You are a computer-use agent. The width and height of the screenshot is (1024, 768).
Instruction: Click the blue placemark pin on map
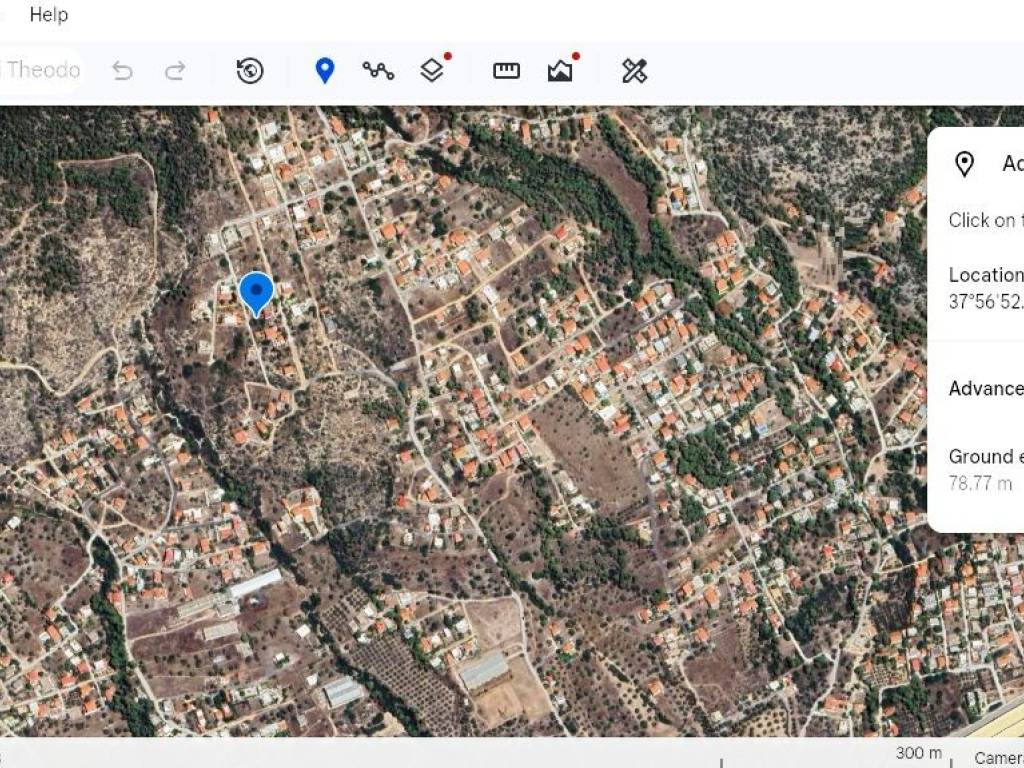(x=257, y=292)
